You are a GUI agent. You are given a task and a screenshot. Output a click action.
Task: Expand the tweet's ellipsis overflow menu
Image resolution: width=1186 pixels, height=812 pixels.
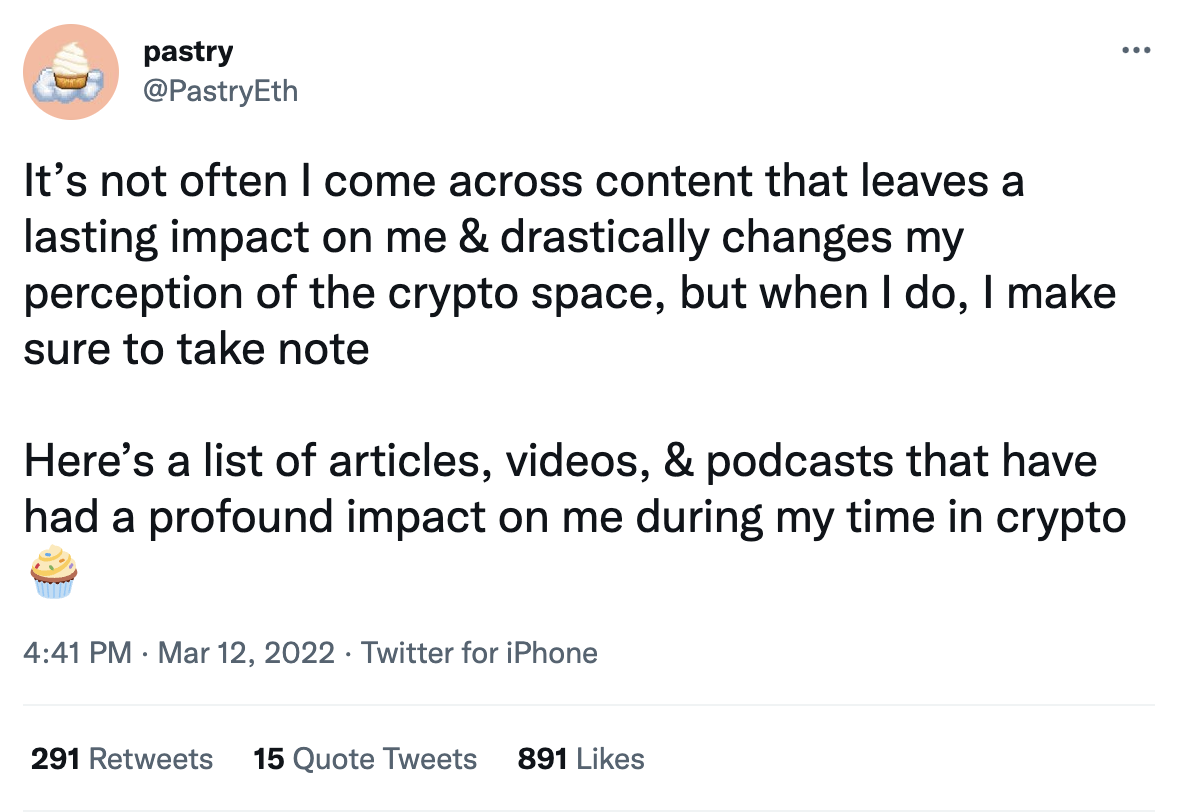(1135, 50)
